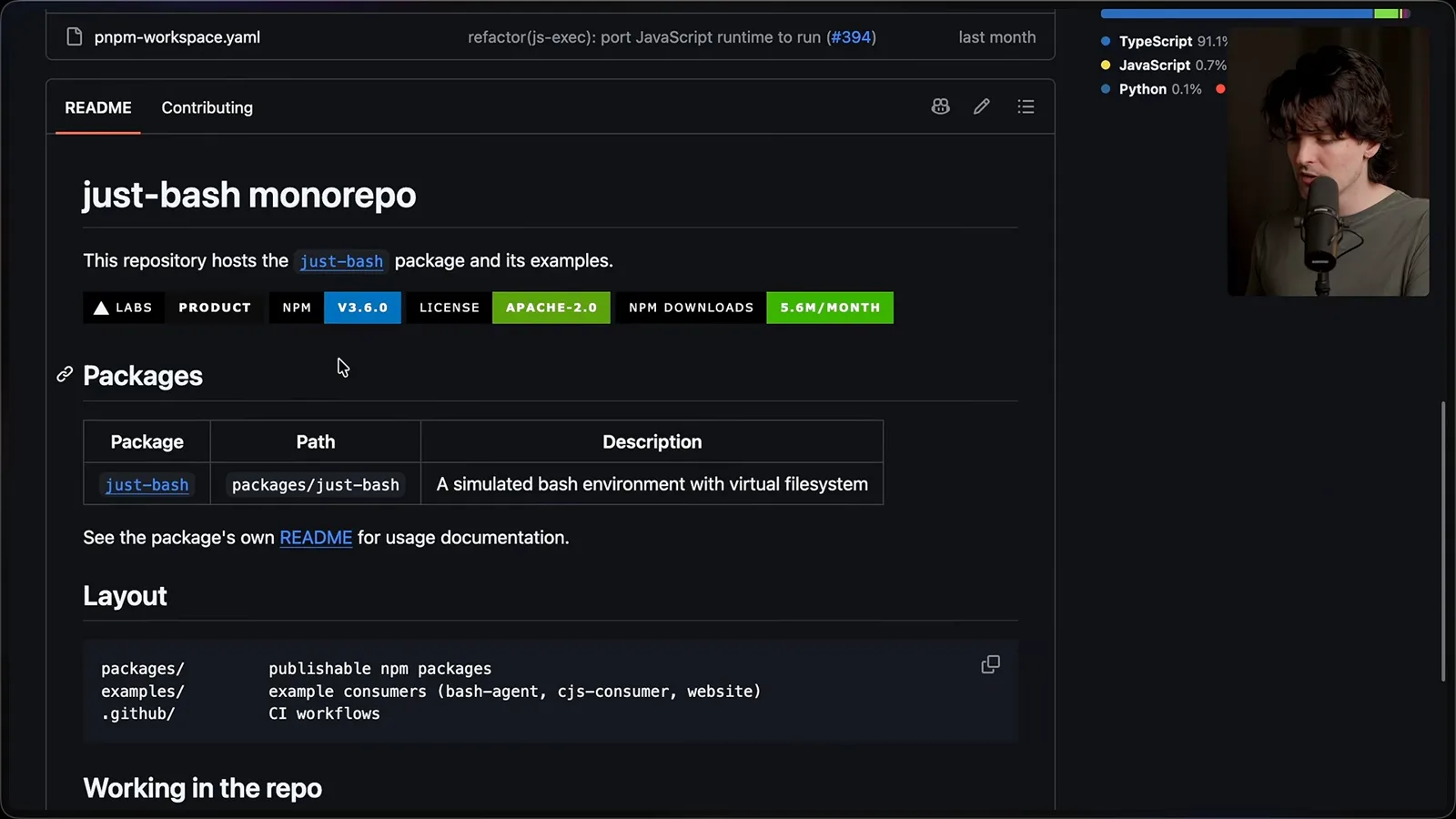Click the pencil edit README icon

[x=982, y=106]
